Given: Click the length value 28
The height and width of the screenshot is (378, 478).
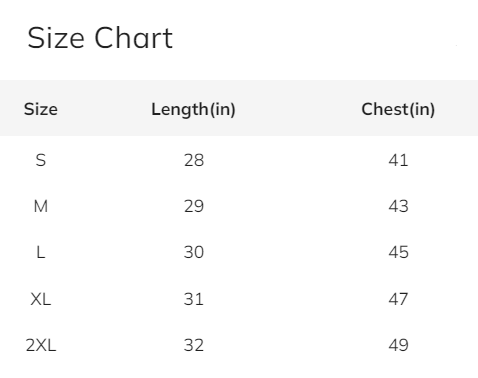Looking at the screenshot, I should click(194, 160).
